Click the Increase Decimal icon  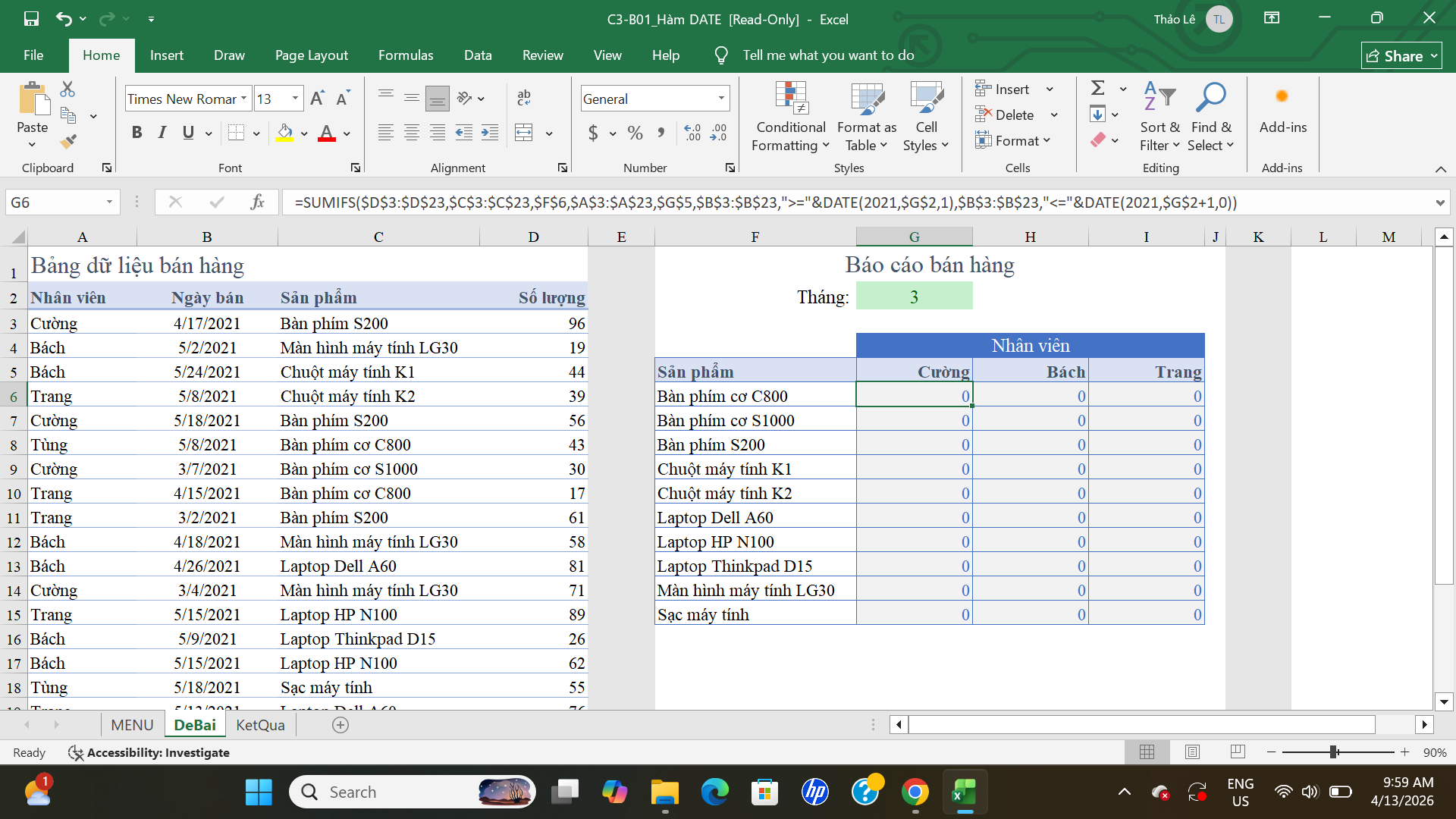tap(692, 133)
